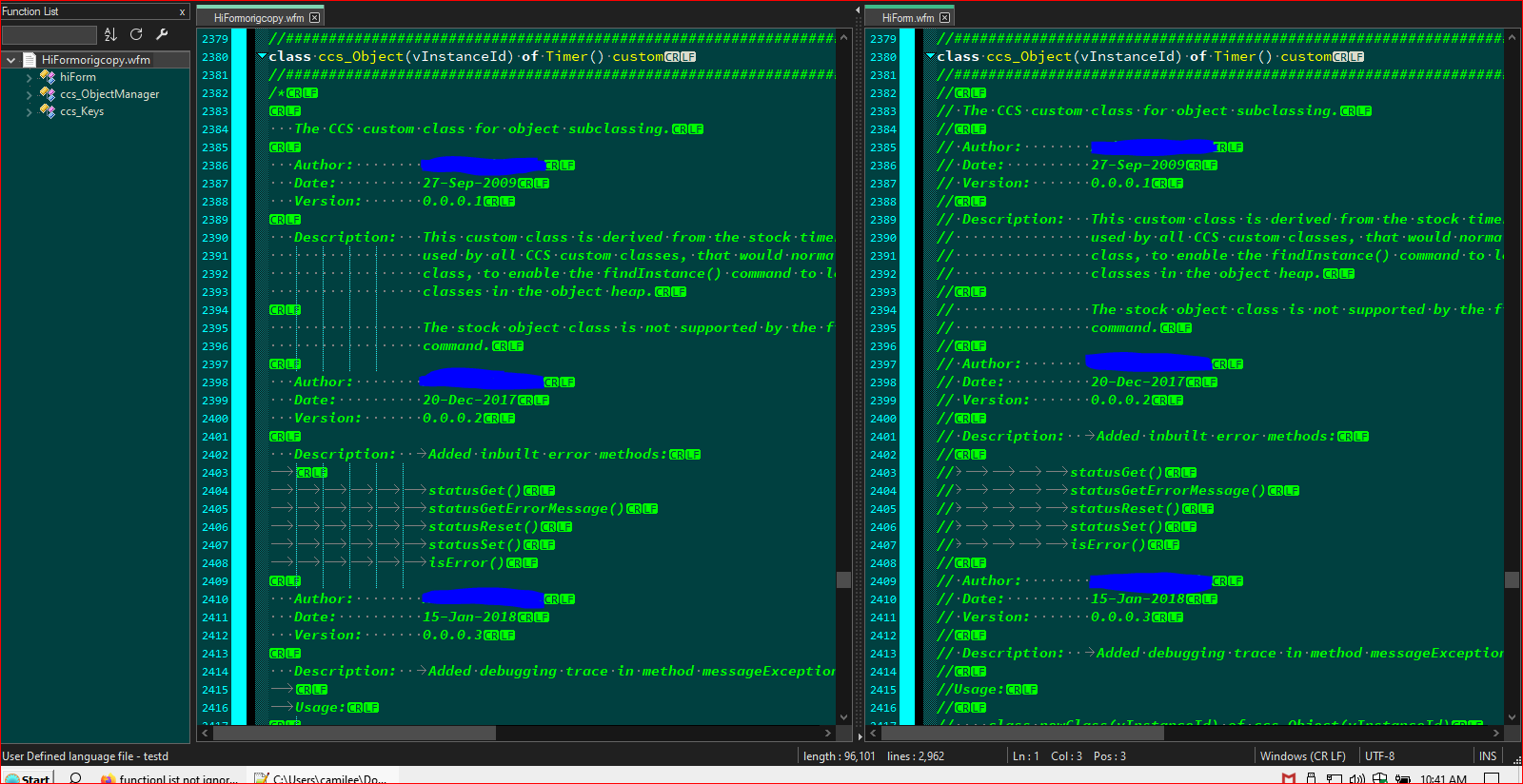Collapse class fold marker in left editor

point(262,57)
